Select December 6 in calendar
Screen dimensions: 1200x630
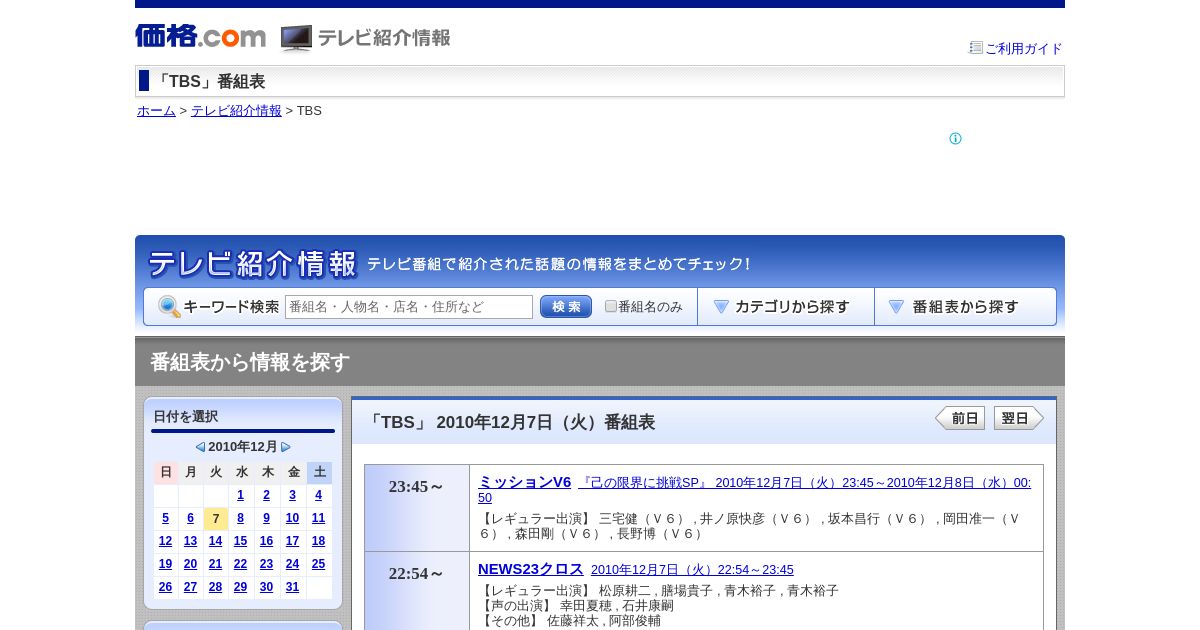tap(190, 518)
